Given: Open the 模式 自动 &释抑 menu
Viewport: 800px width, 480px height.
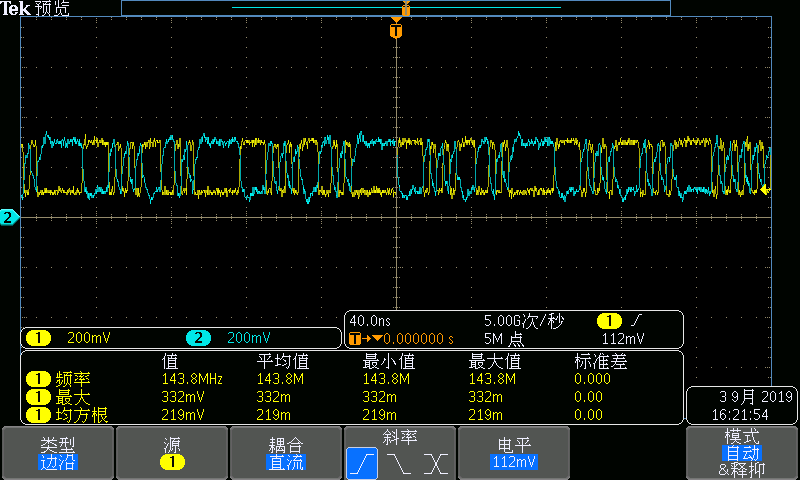Looking at the screenshot, I should [x=742, y=453].
